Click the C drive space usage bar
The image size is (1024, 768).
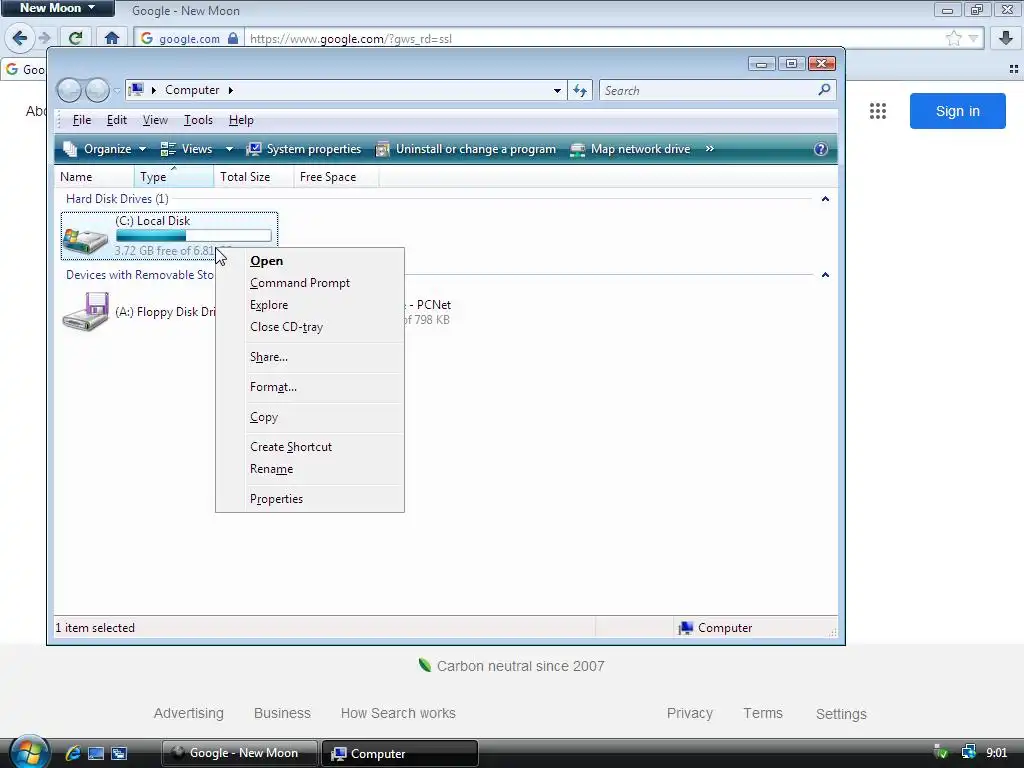194,236
